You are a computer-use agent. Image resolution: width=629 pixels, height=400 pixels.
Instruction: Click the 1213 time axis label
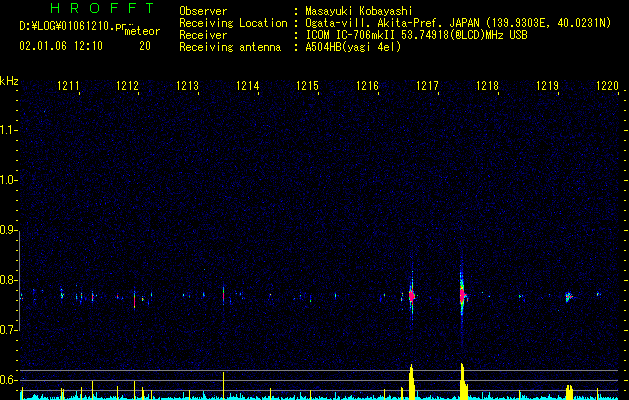tap(187, 86)
